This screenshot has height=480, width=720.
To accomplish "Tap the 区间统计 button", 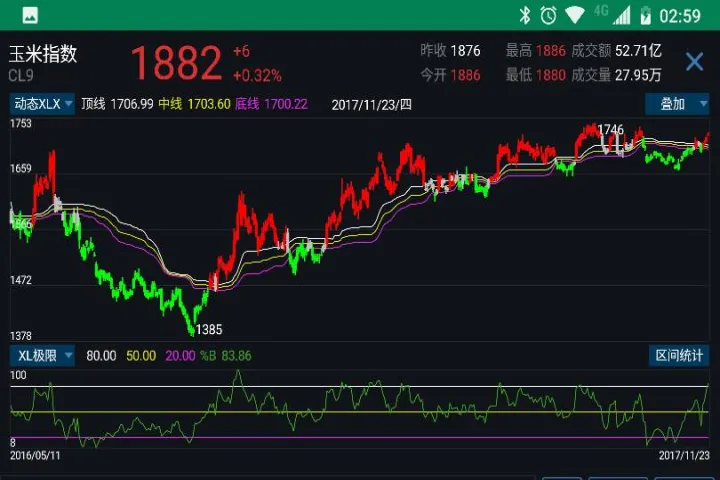I will [x=679, y=356].
